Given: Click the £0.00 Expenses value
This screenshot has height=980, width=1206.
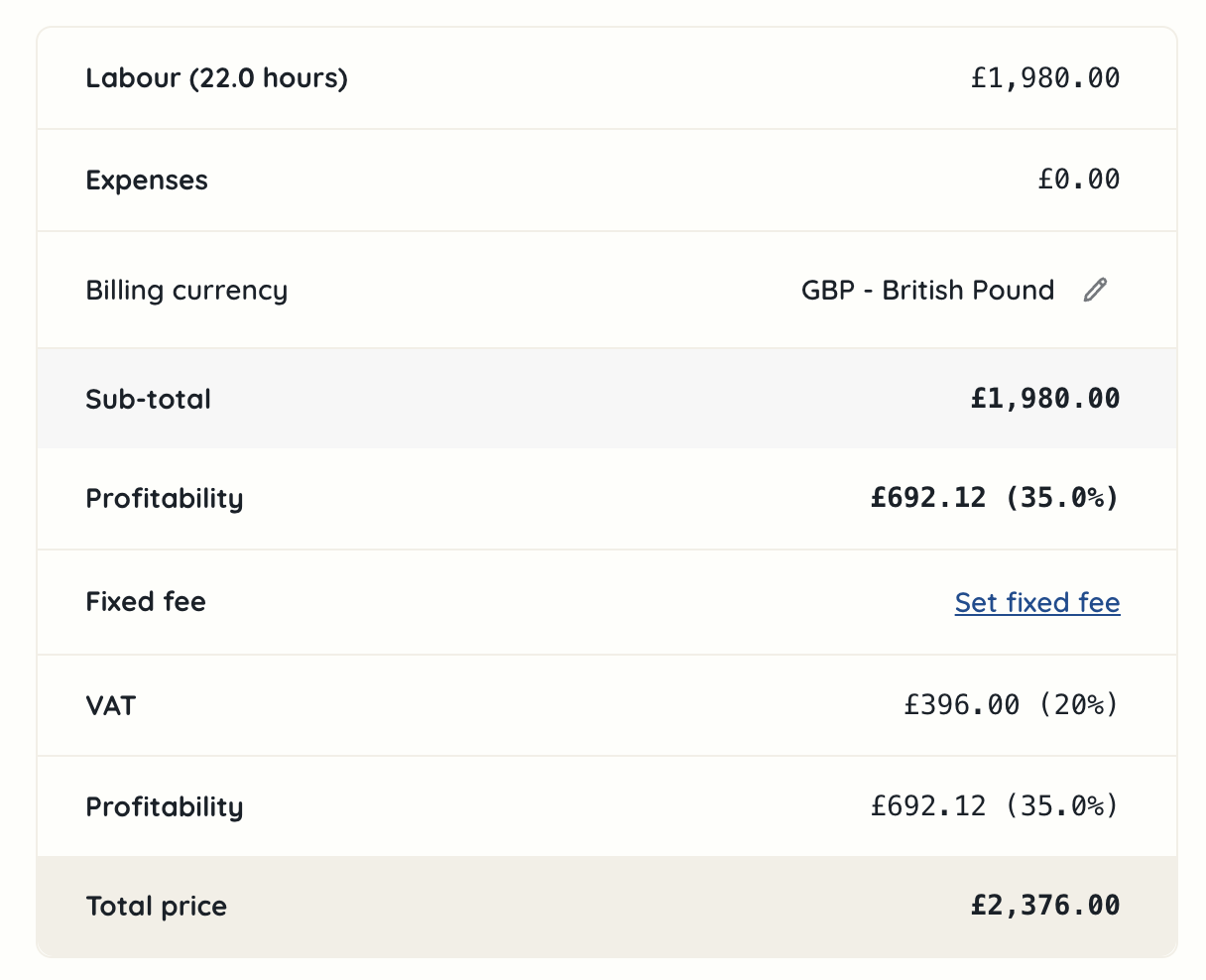Looking at the screenshot, I should pyautogui.click(x=1080, y=180).
